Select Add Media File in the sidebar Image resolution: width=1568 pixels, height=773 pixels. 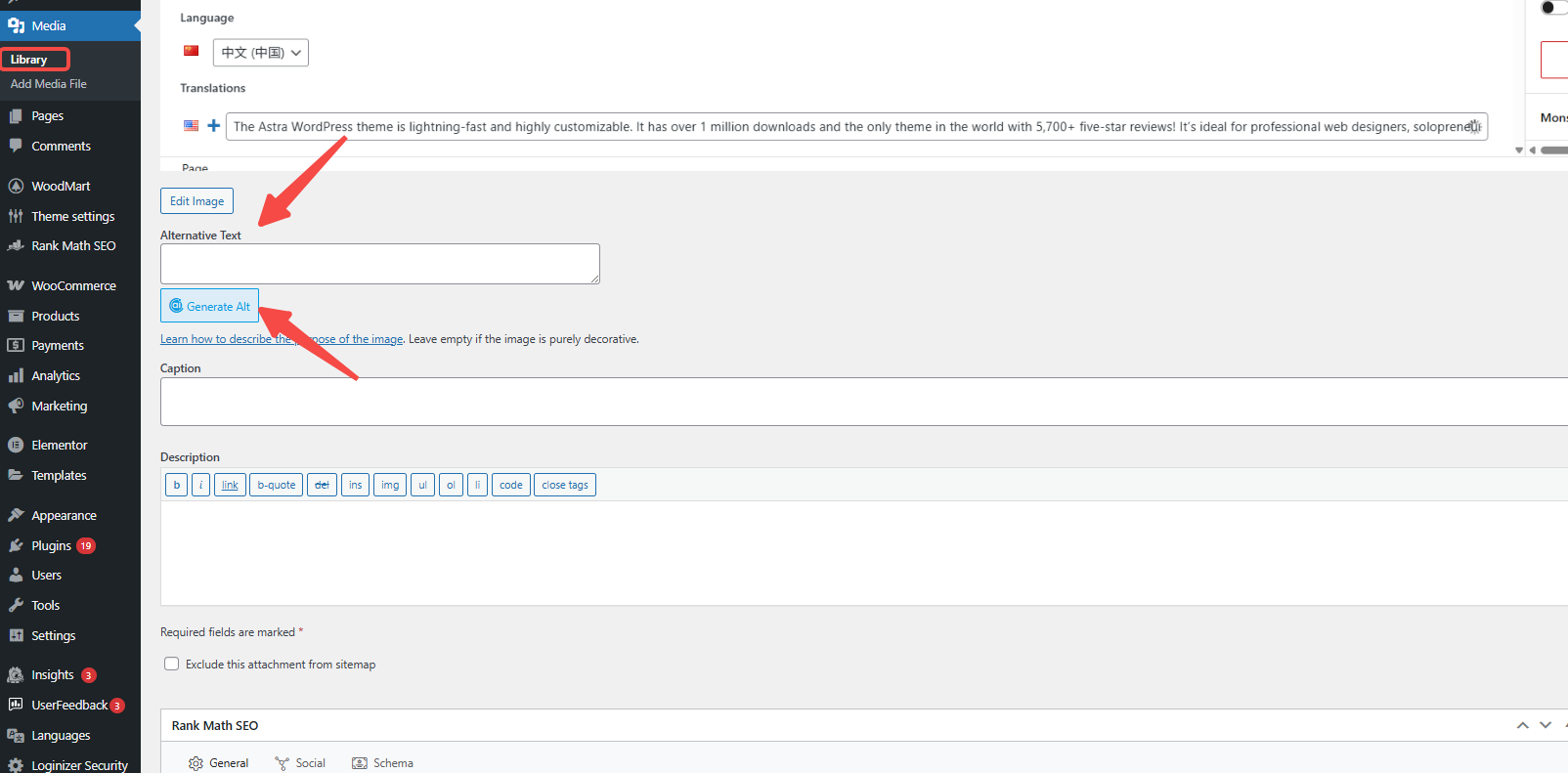coord(49,84)
